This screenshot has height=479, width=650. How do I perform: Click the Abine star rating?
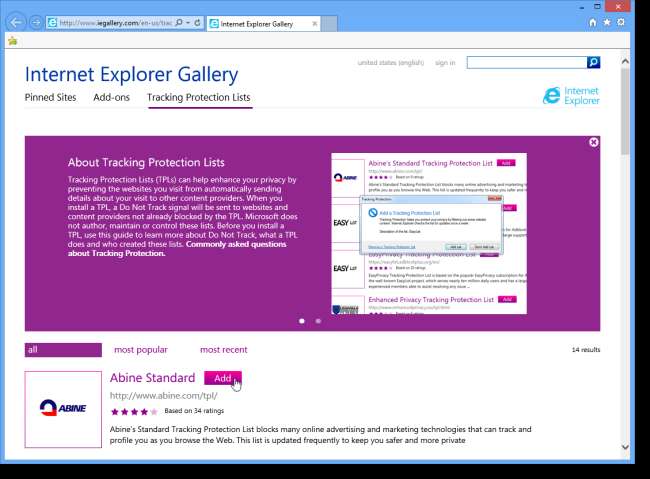point(134,411)
